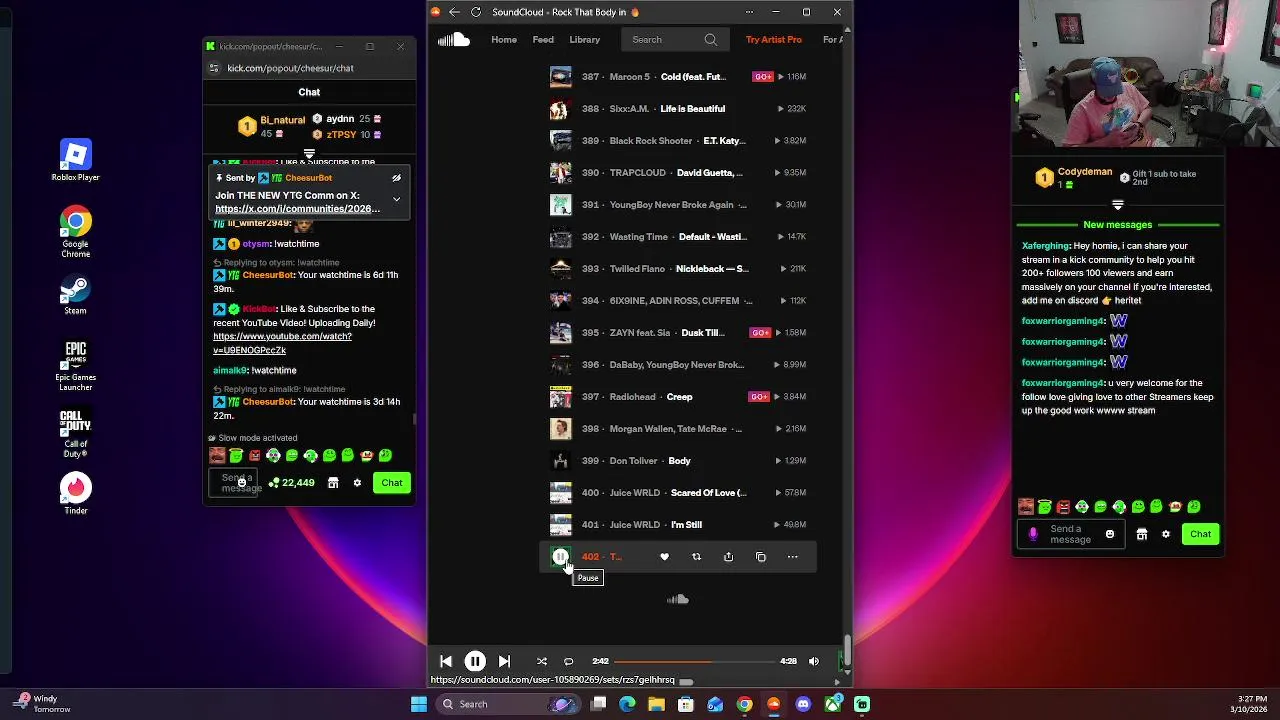Click the Maroon 5 Cold album thumbnail
The height and width of the screenshot is (720, 1280).
pos(560,77)
